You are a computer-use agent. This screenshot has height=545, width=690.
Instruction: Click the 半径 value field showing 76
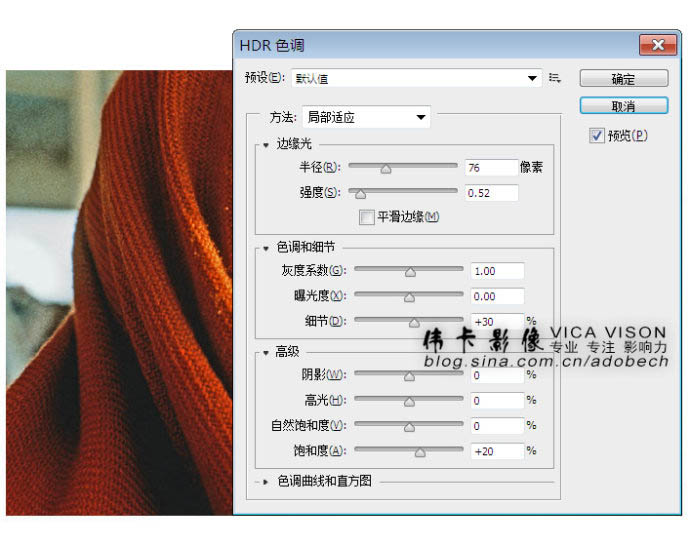pos(490,168)
